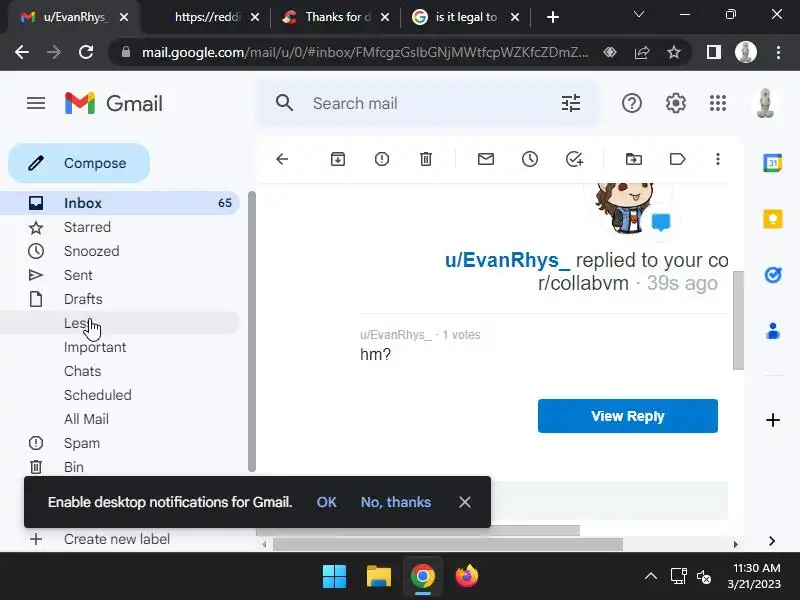
Task: Open the tab search dropdown
Action: point(639,14)
